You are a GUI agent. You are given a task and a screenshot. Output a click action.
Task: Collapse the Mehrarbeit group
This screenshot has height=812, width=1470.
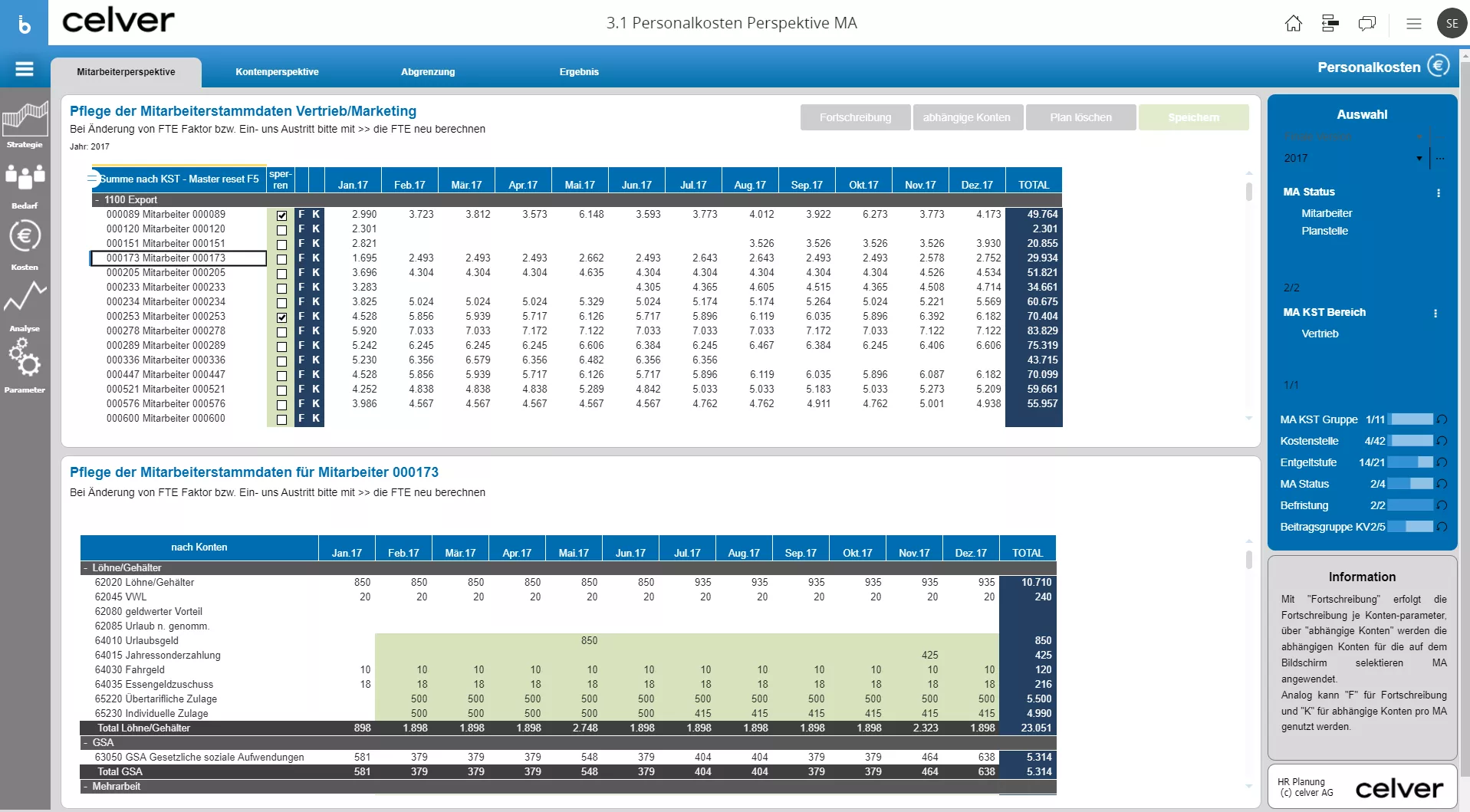85,787
